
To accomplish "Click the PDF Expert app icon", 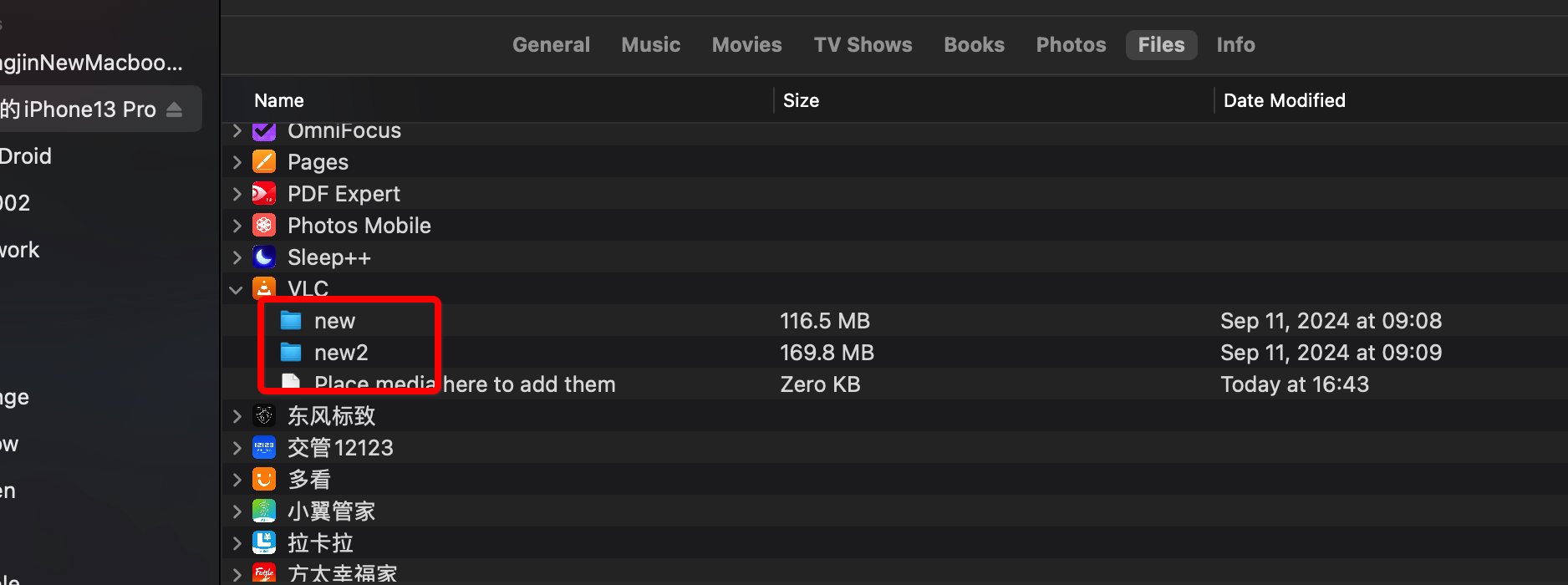I will pyautogui.click(x=264, y=194).
